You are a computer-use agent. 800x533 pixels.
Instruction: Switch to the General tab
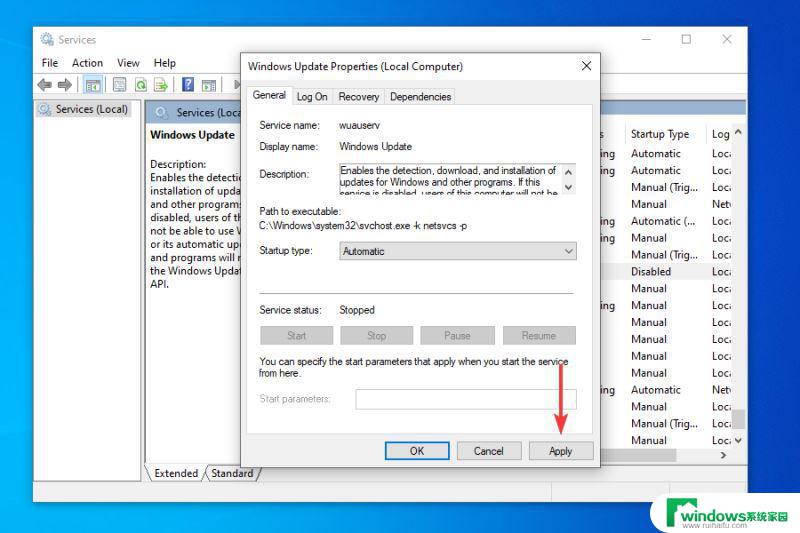[269, 95]
